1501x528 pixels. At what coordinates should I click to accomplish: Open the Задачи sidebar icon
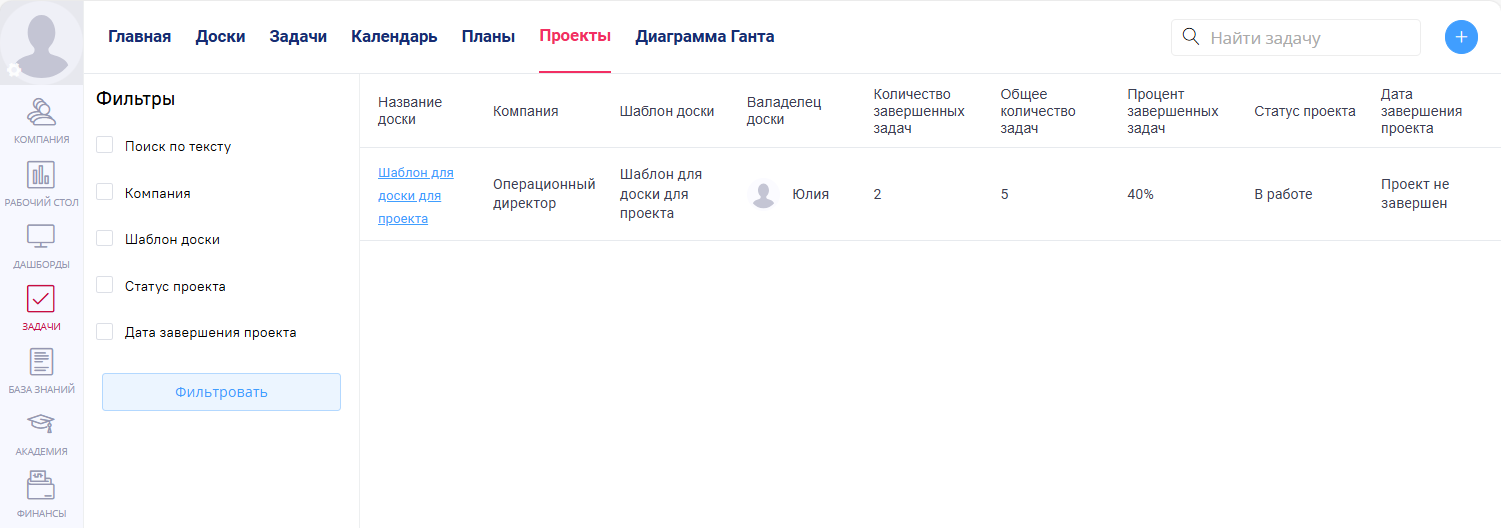pyautogui.click(x=41, y=299)
